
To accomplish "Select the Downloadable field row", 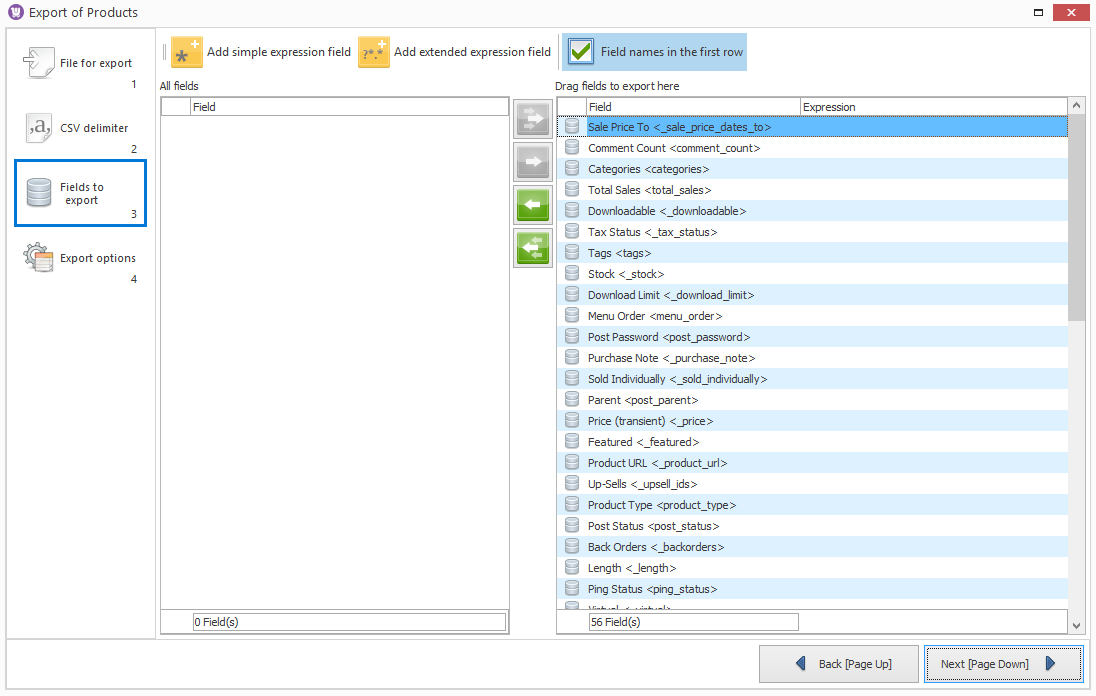I will pyautogui.click(x=813, y=211).
